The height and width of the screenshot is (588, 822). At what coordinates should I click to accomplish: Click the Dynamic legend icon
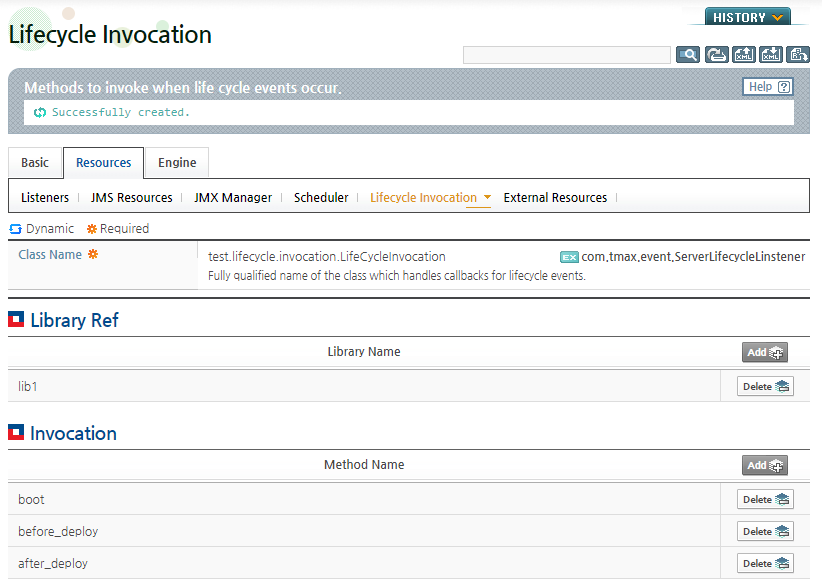(x=16, y=229)
